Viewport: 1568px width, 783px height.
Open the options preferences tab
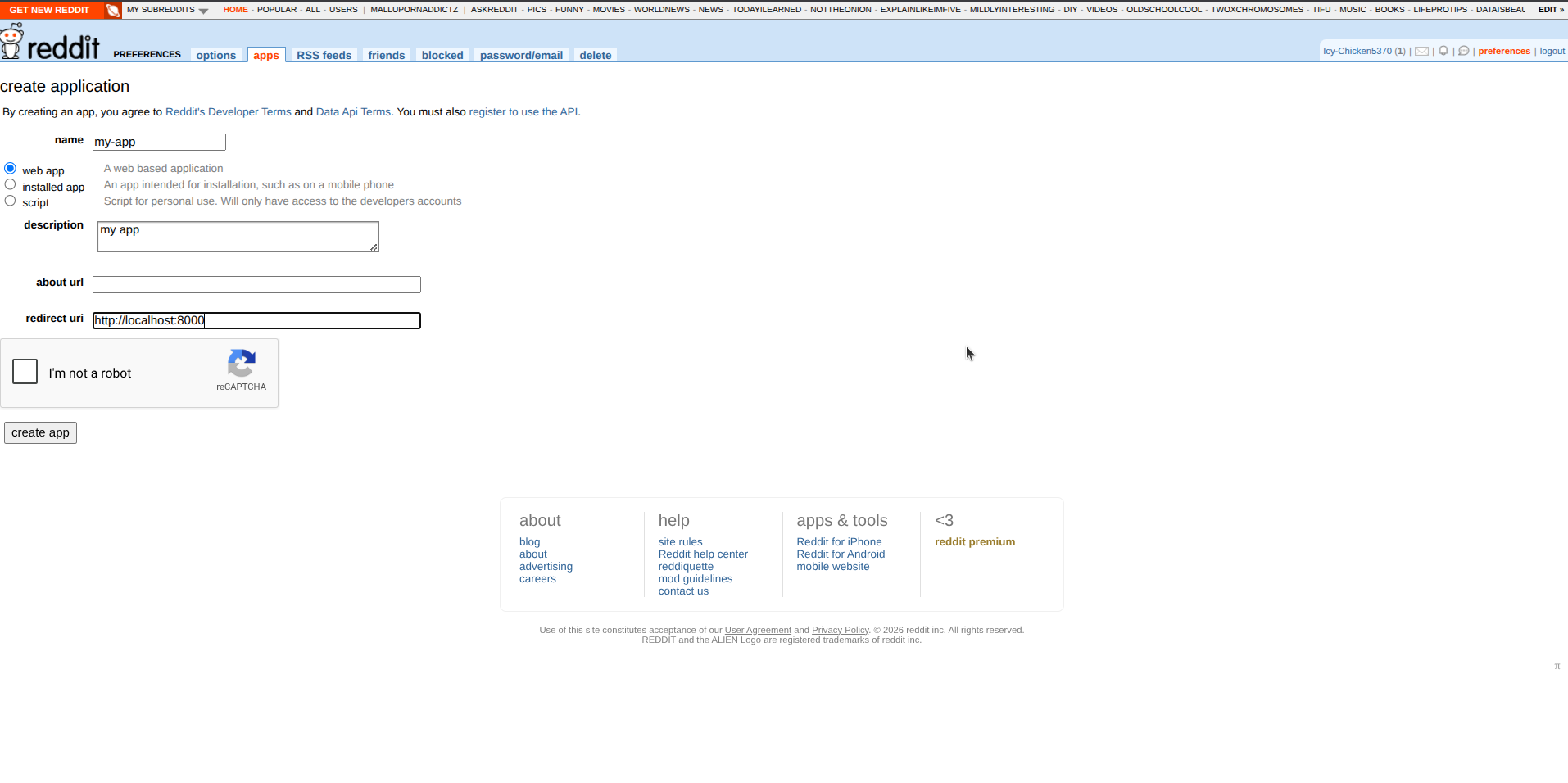(216, 55)
